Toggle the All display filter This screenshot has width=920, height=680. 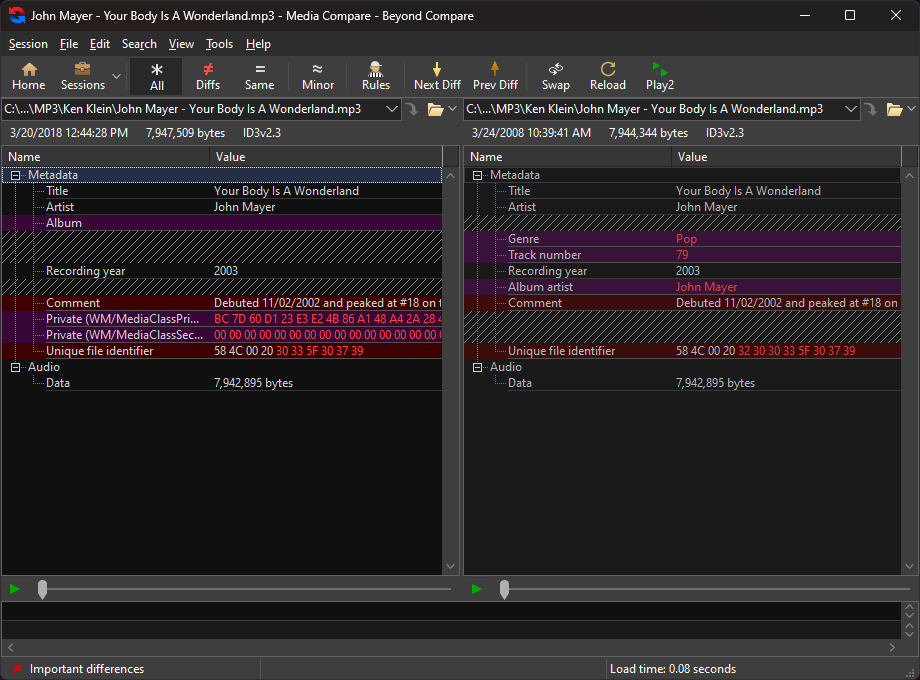coord(157,76)
